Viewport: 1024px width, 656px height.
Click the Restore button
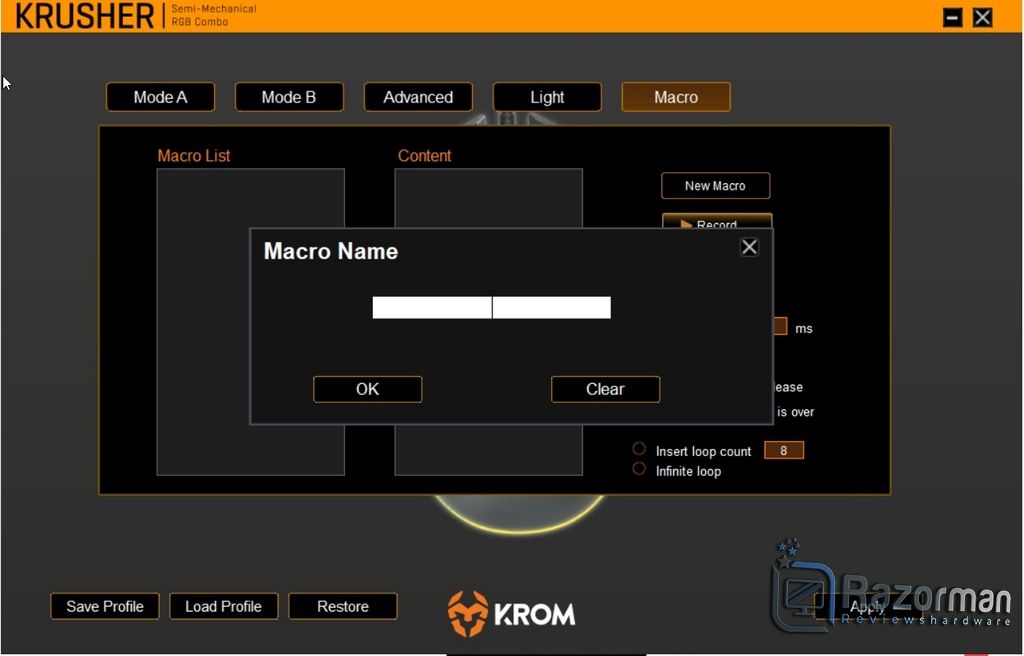tap(343, 606)
